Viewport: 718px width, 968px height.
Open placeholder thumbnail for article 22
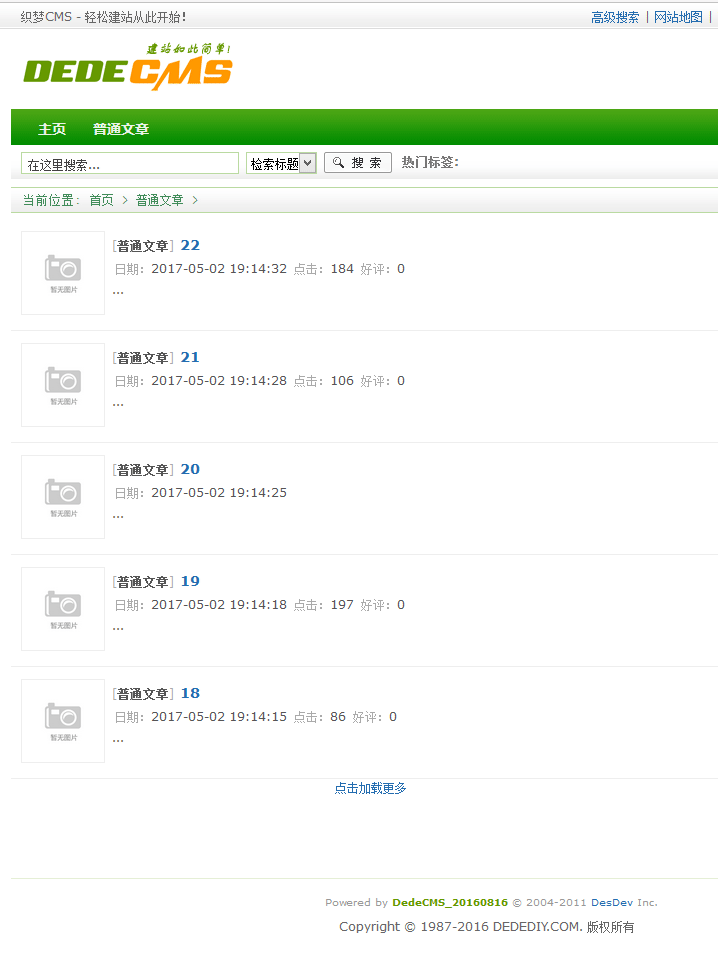tap(63, 273)
